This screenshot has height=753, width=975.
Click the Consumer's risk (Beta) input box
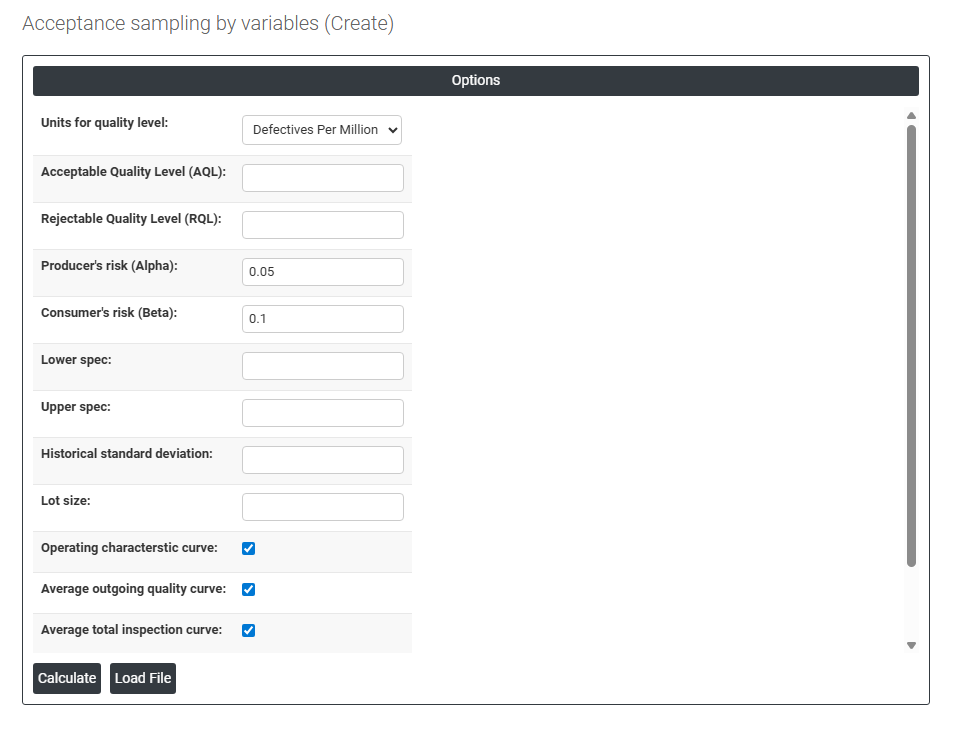322,319
